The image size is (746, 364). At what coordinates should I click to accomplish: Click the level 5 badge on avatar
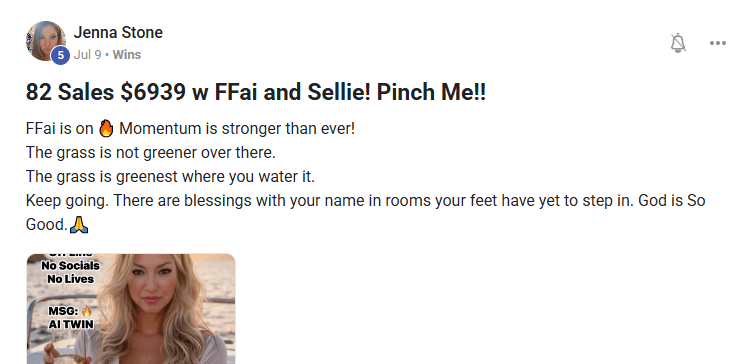coord(60,55)
